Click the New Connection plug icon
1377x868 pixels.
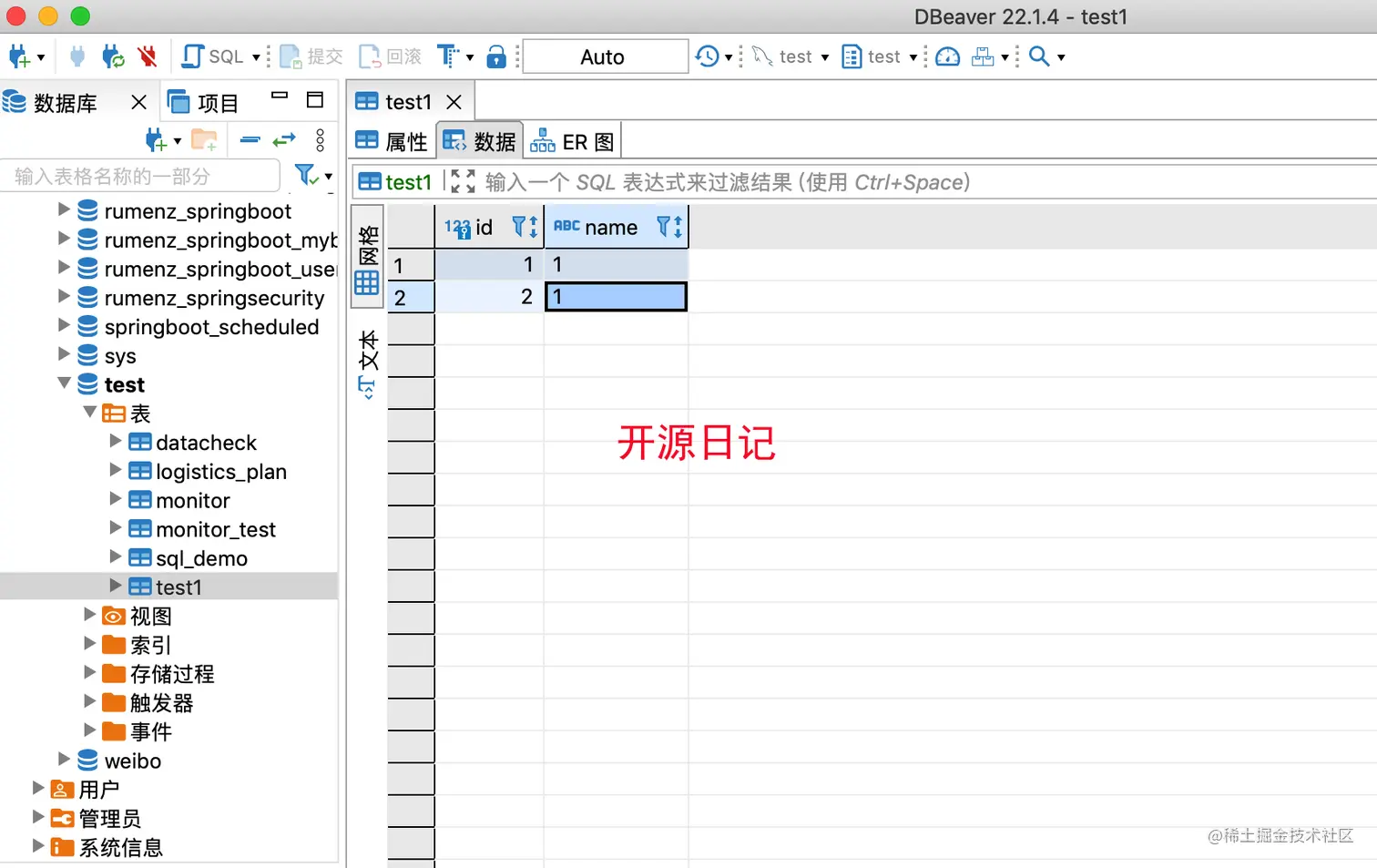tap(19, 56)
